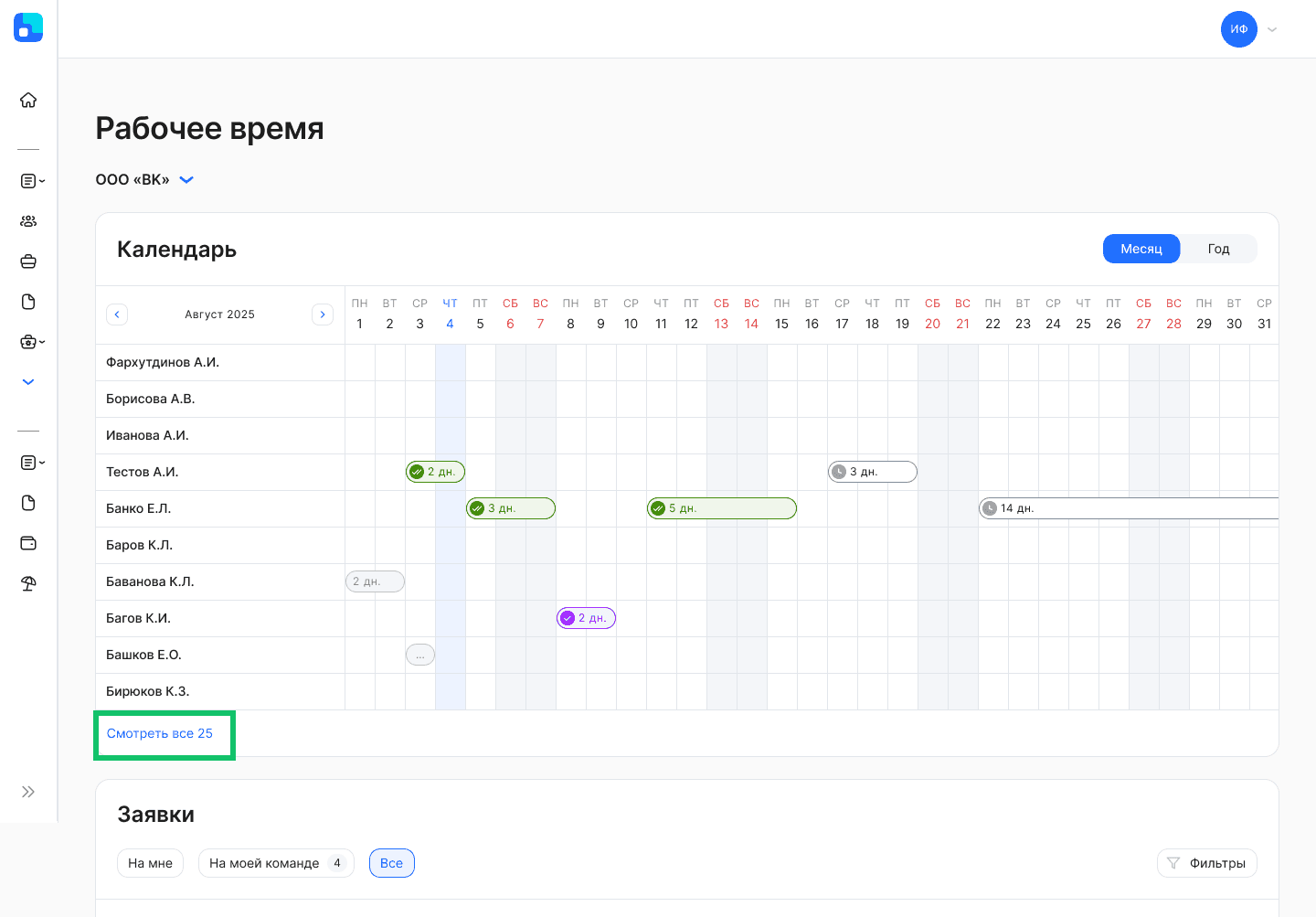Select the На моей команде tab

click(x=276, y=863)
